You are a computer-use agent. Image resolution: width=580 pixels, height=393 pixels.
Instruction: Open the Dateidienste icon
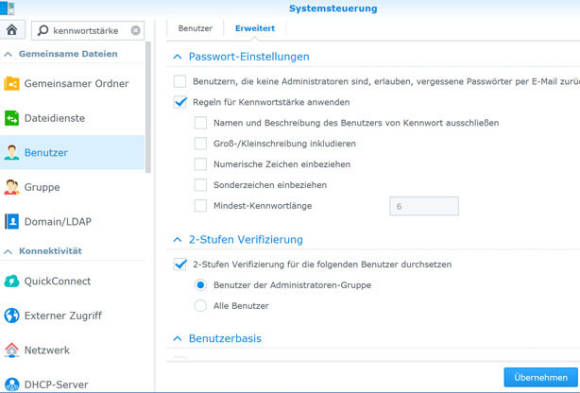pos(11,118)
